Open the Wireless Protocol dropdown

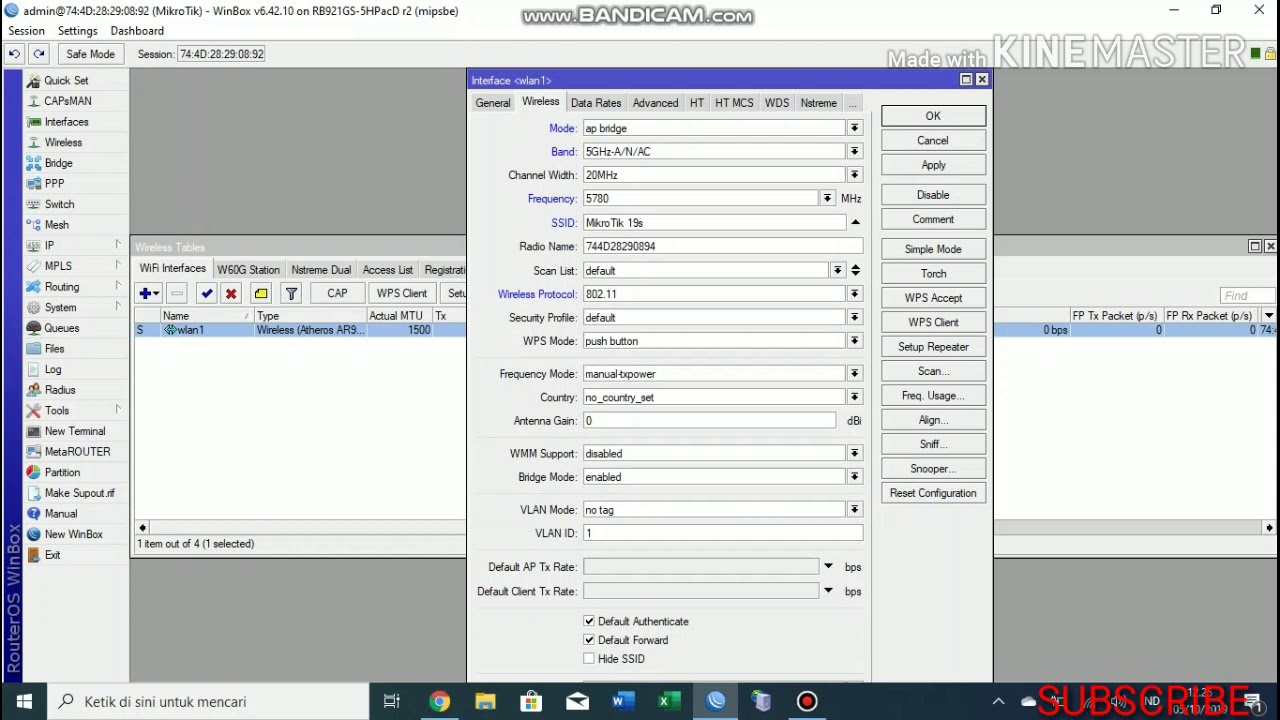coord(854,294)
